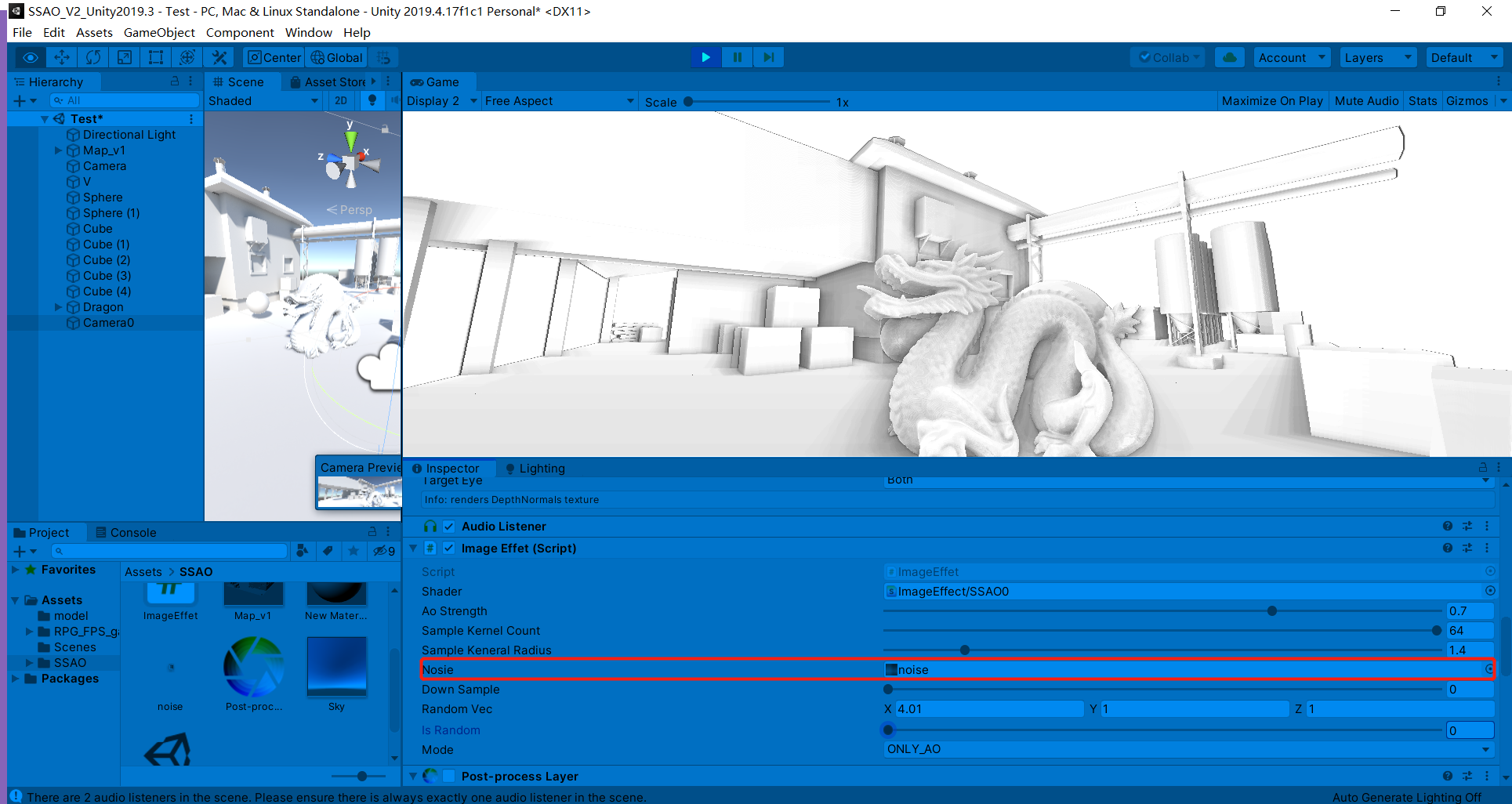Switch to the Lighting tab
The width and height of the screenshot is (1512, 804).
point(535,468)
